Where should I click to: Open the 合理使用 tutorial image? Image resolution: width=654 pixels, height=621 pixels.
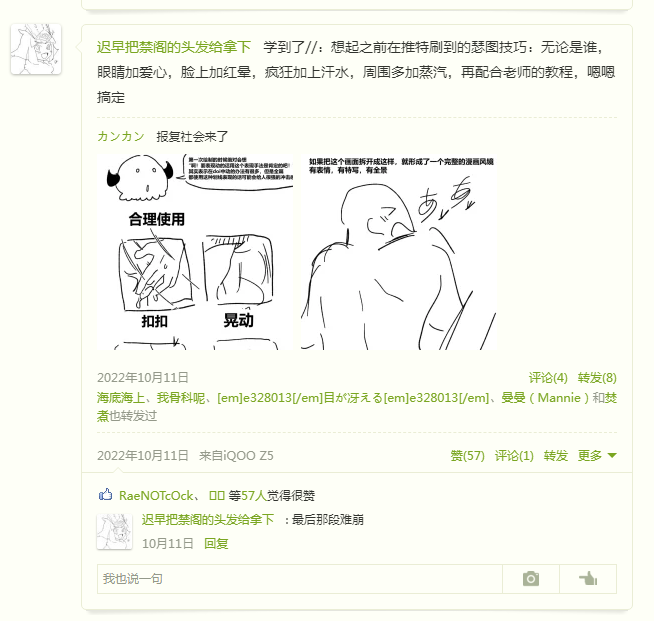(x=195, y=251)
